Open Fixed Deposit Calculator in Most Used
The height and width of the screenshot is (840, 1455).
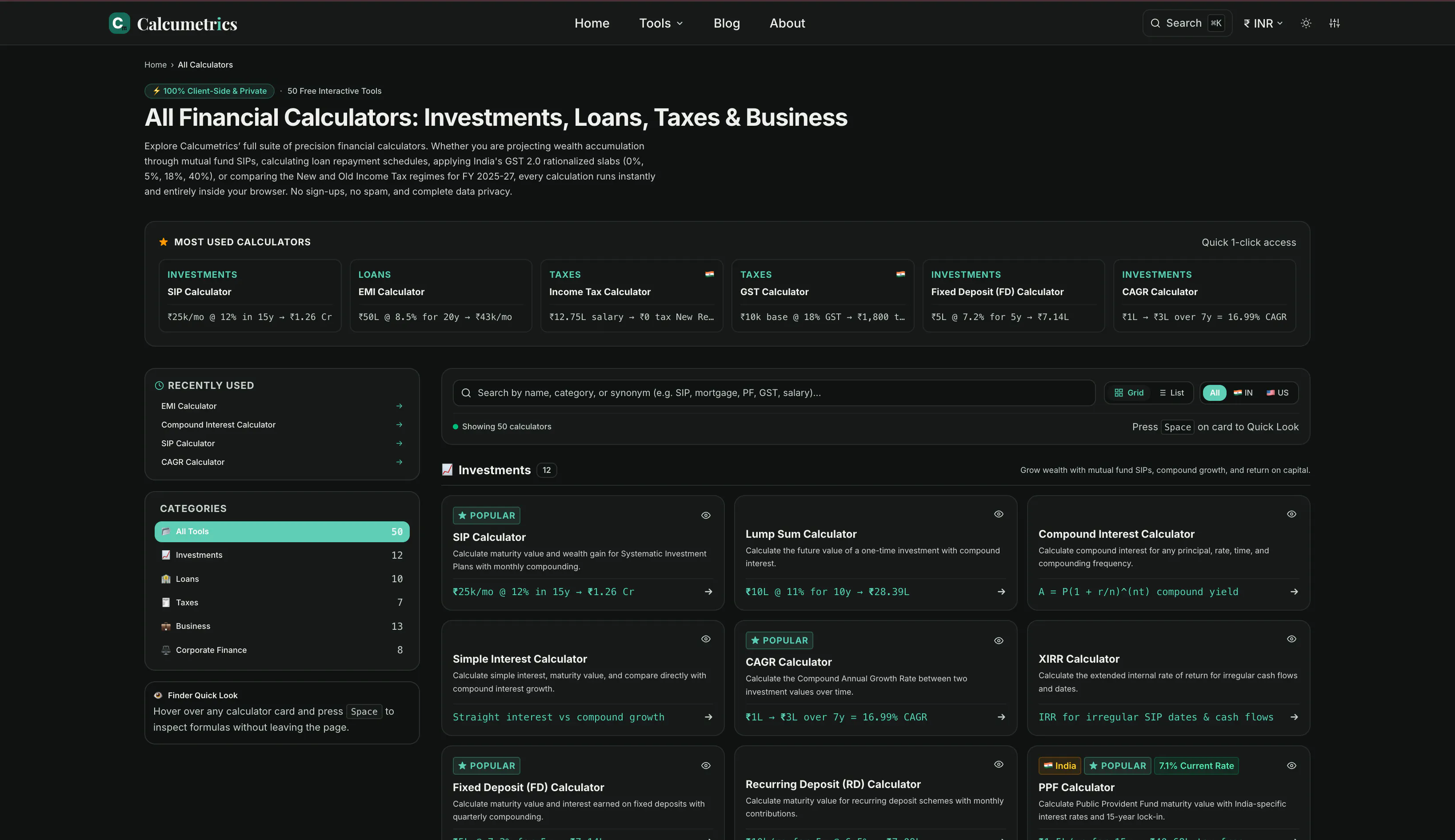click(x=1013, y=296)
